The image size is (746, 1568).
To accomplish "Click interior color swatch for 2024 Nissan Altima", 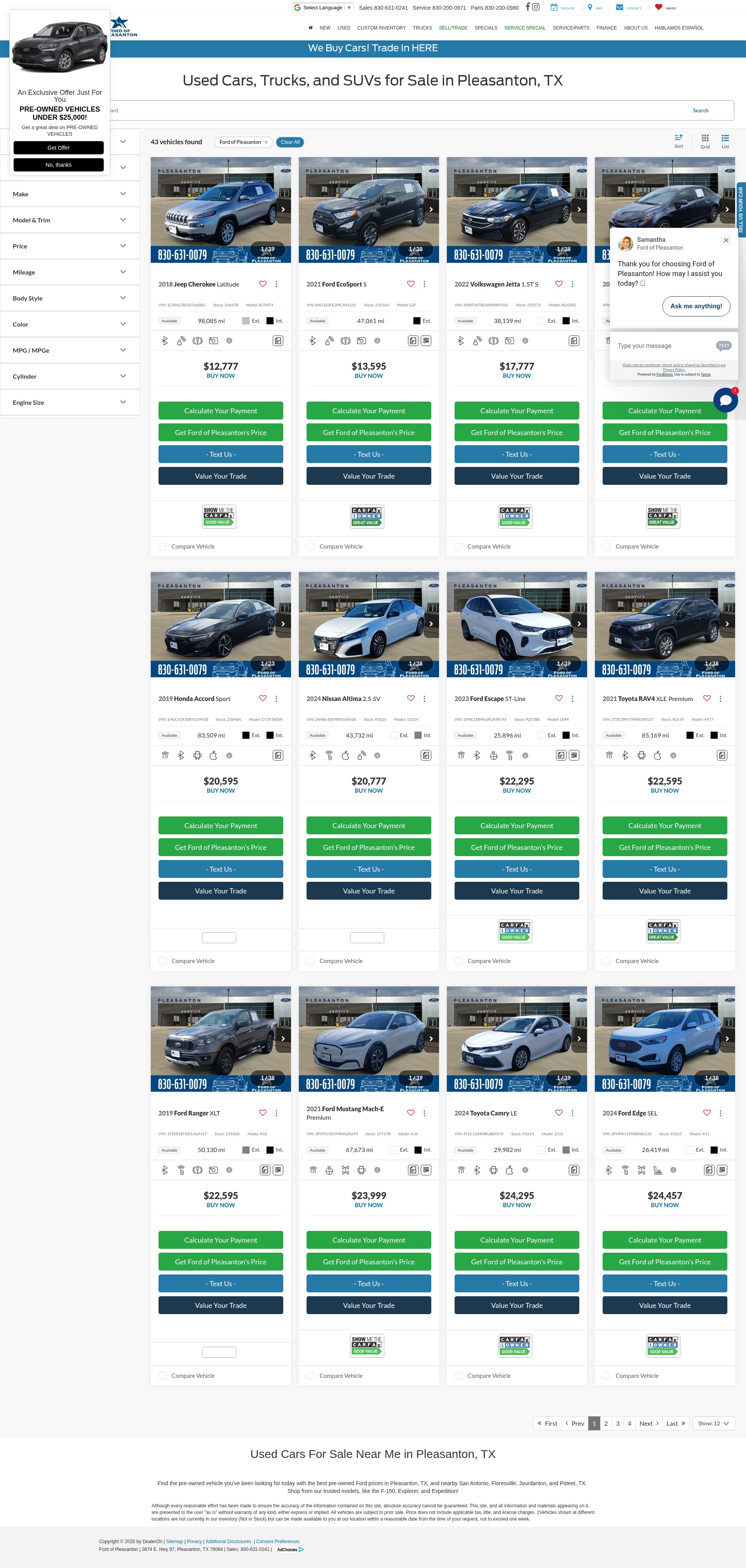I will [x=418, y=735].
